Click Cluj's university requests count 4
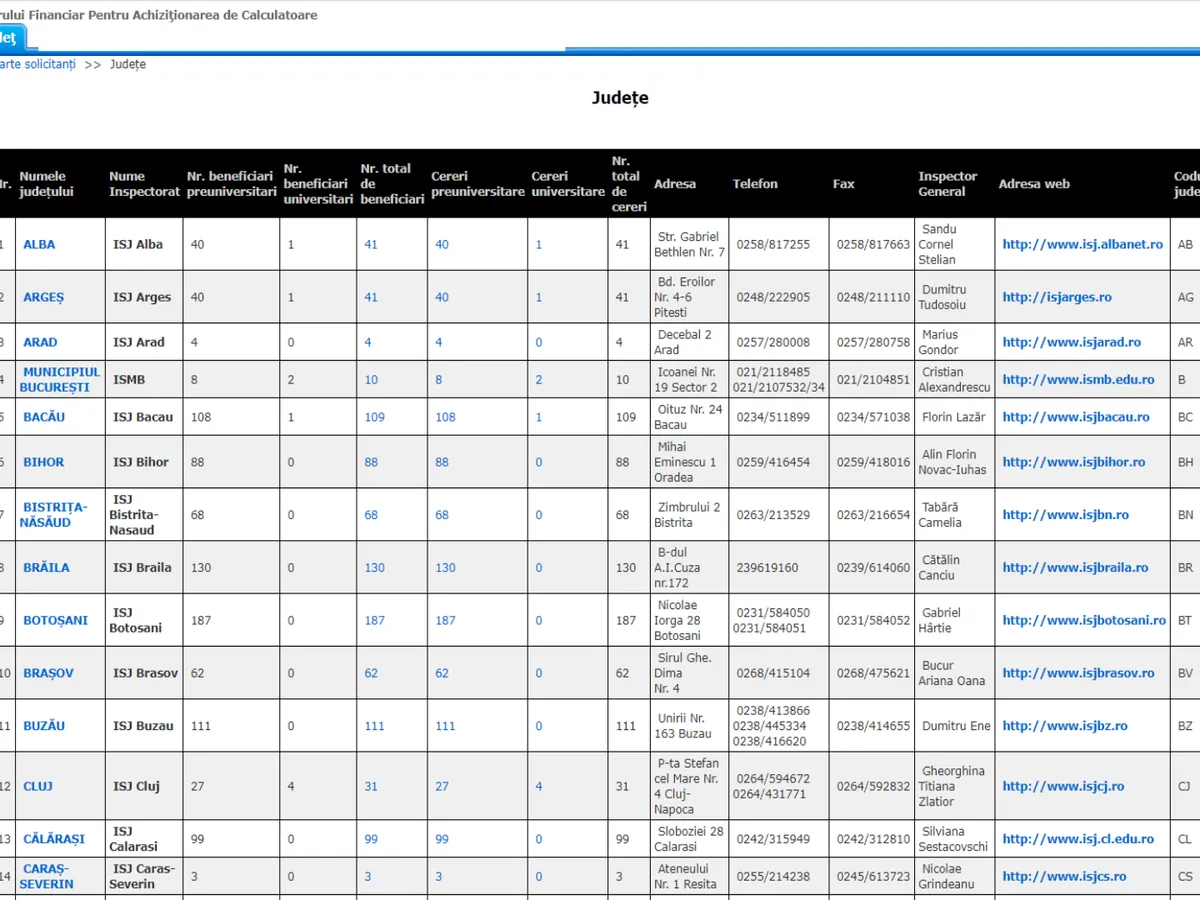The image size is (1200, 900). point(539,786)
